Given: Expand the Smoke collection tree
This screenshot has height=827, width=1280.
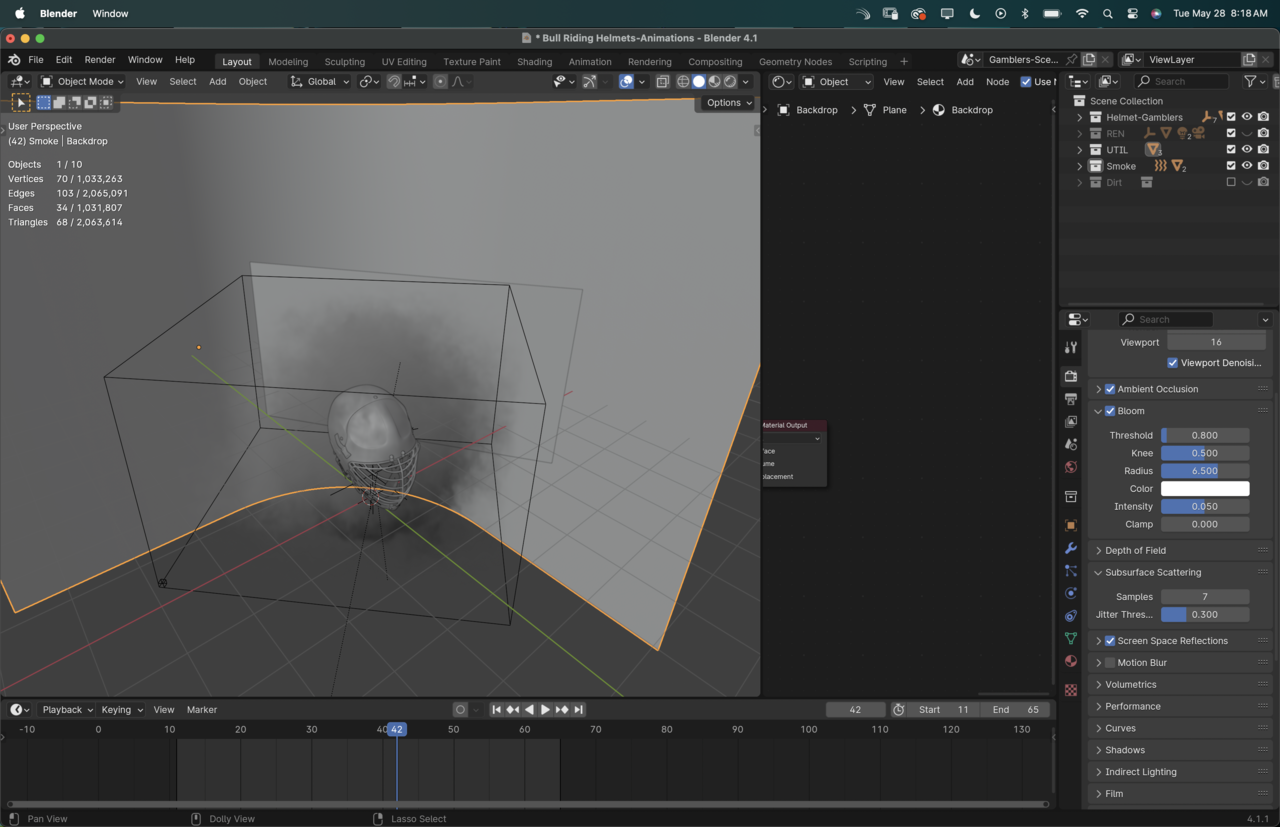Looking at the screenshot, I should tap(1080, 166).
